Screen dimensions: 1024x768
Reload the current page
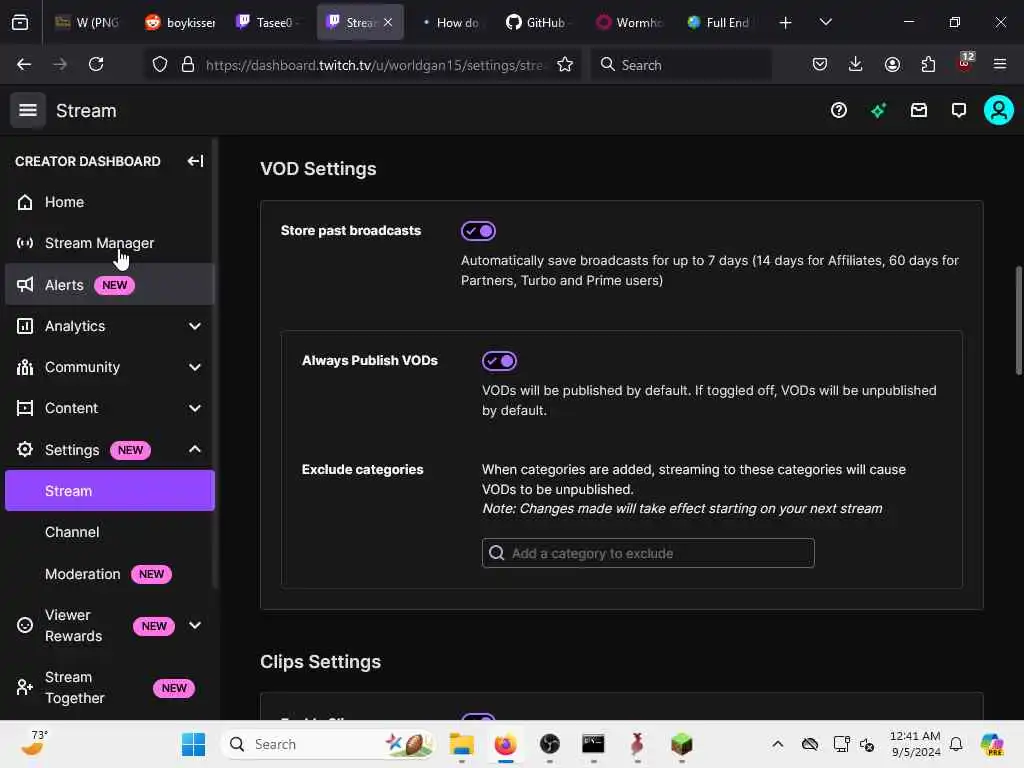96,64
